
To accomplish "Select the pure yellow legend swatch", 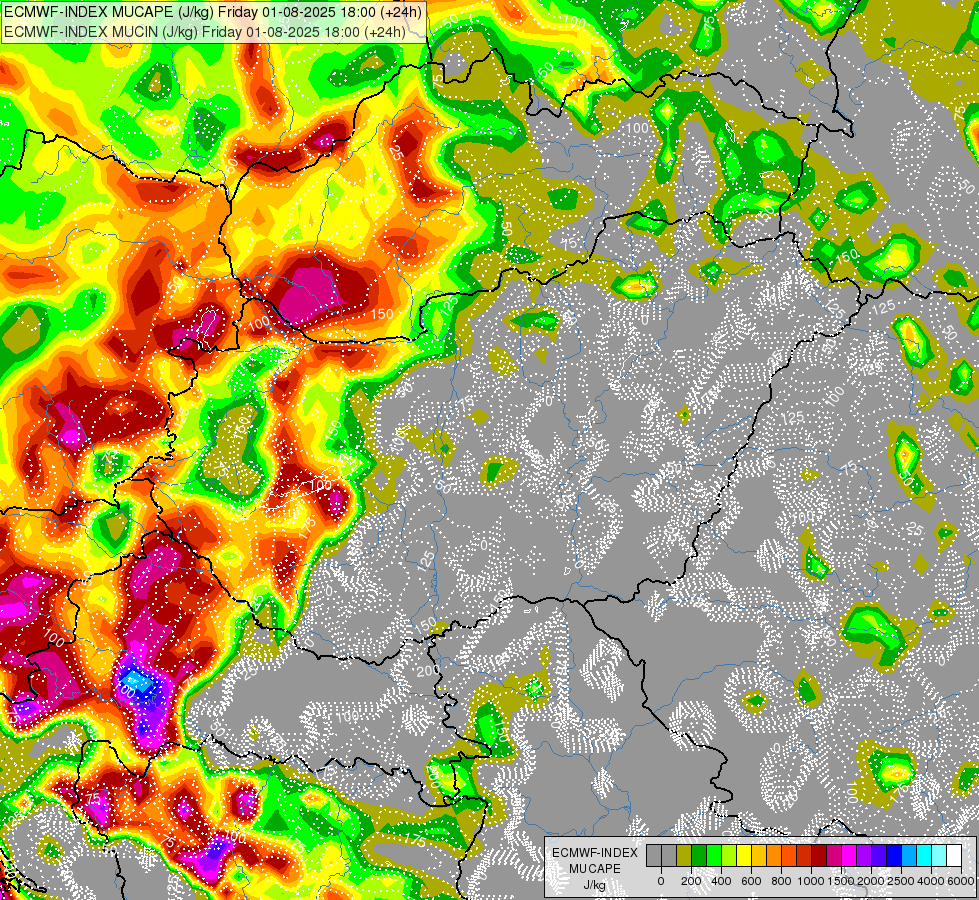I will (744, 856).
